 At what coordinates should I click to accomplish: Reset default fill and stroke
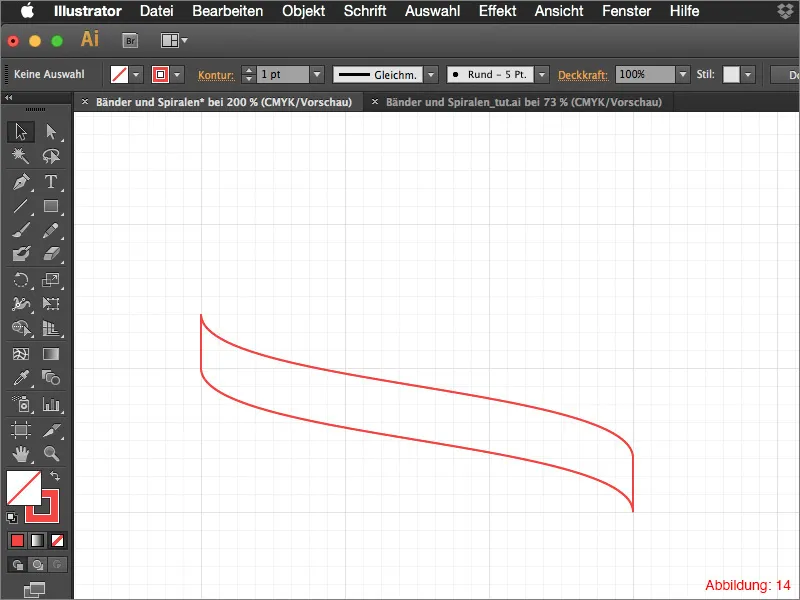coord(12,518)
